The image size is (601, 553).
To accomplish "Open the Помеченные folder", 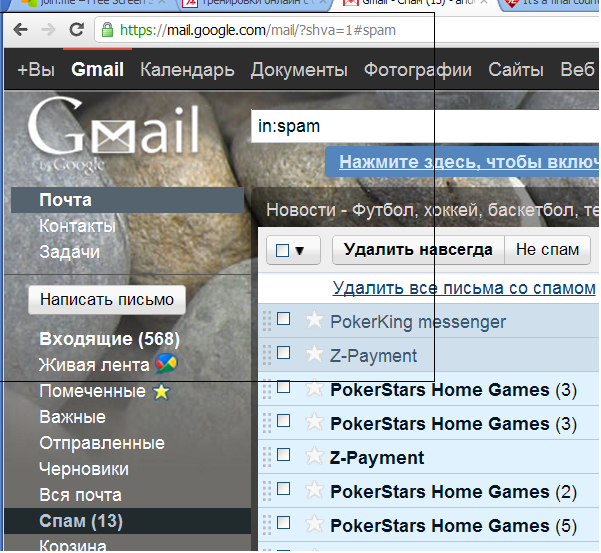I will [x=92, y=391].
